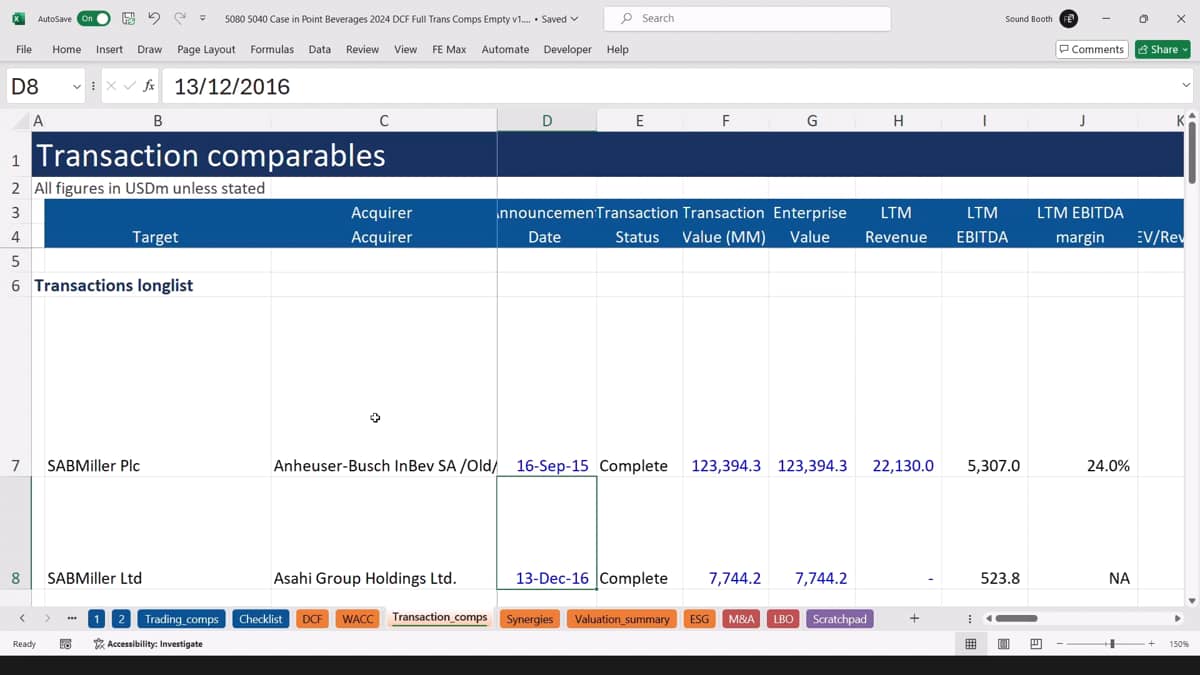
Task: Switch to the Insert ribbon tab
Action: (x=110, y=49)
